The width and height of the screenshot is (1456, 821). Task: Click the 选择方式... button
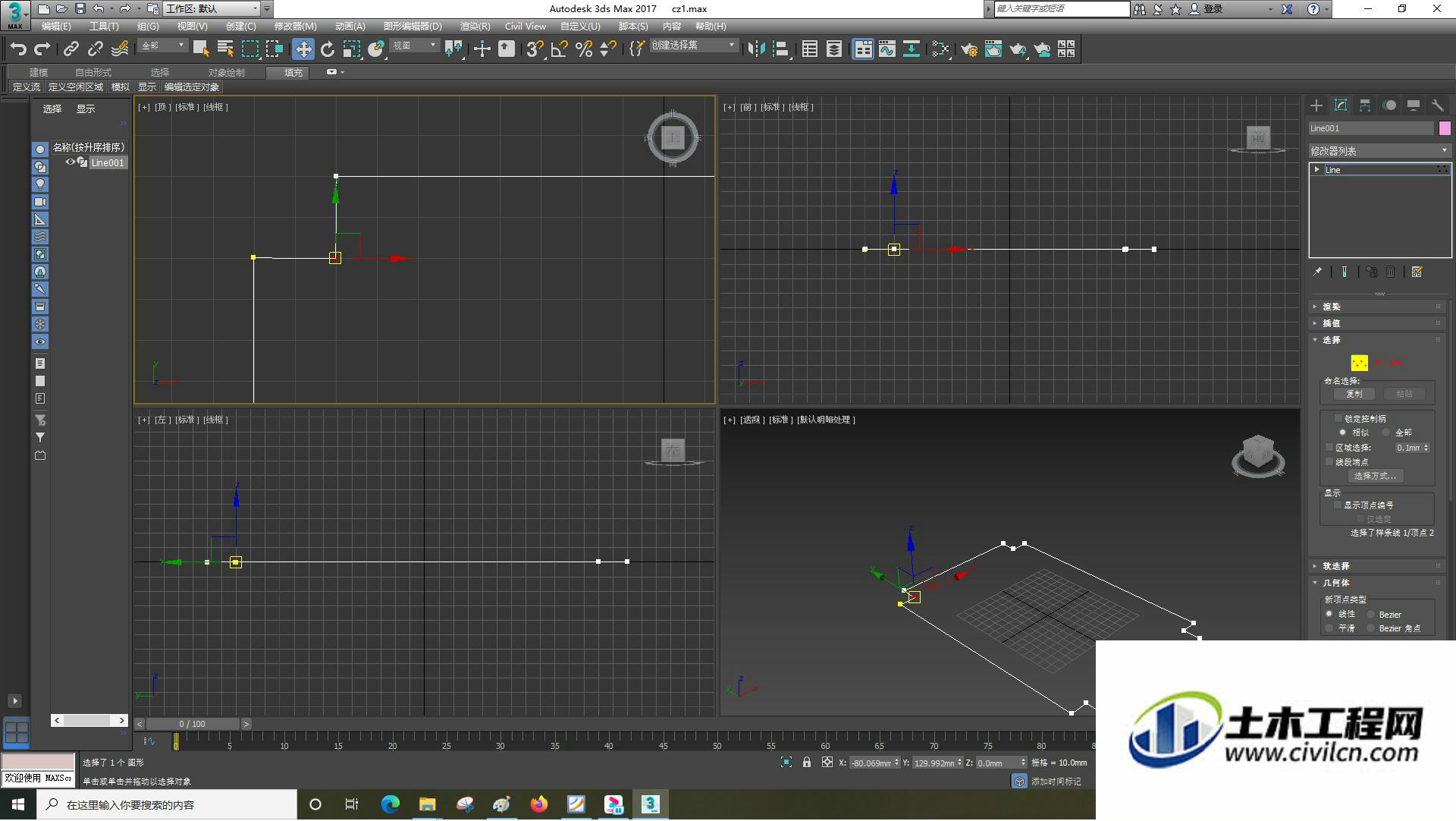click(x=1376, y=476)
